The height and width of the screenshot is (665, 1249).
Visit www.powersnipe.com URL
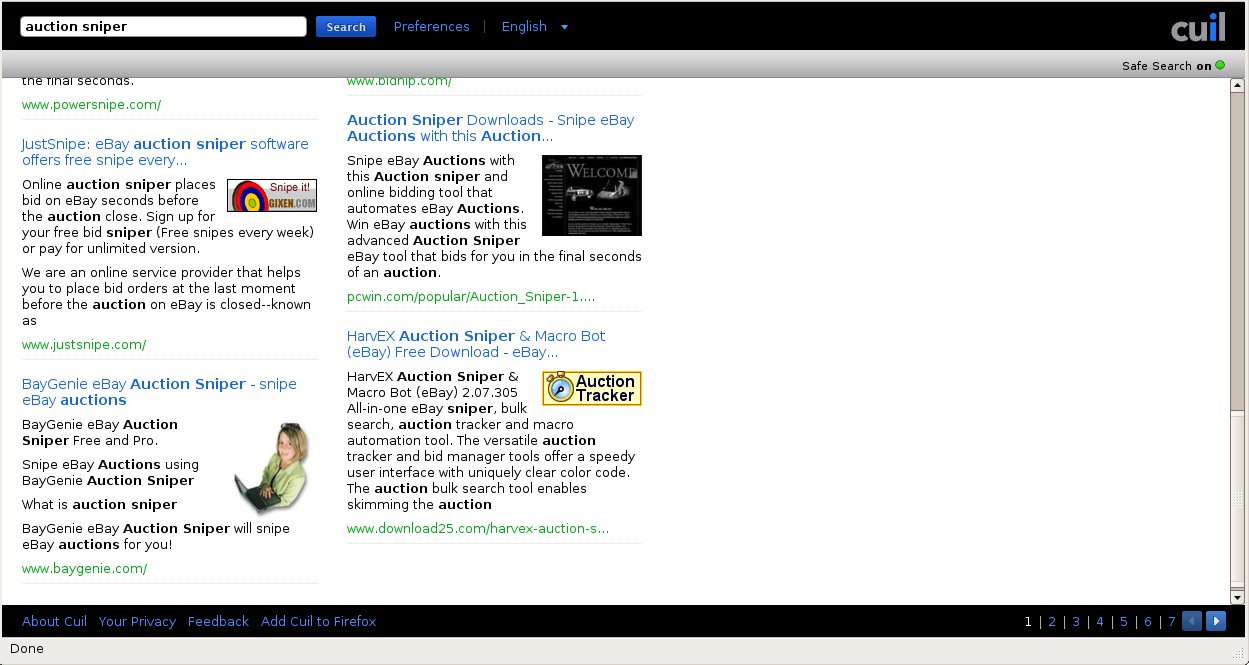pos(91,105)
